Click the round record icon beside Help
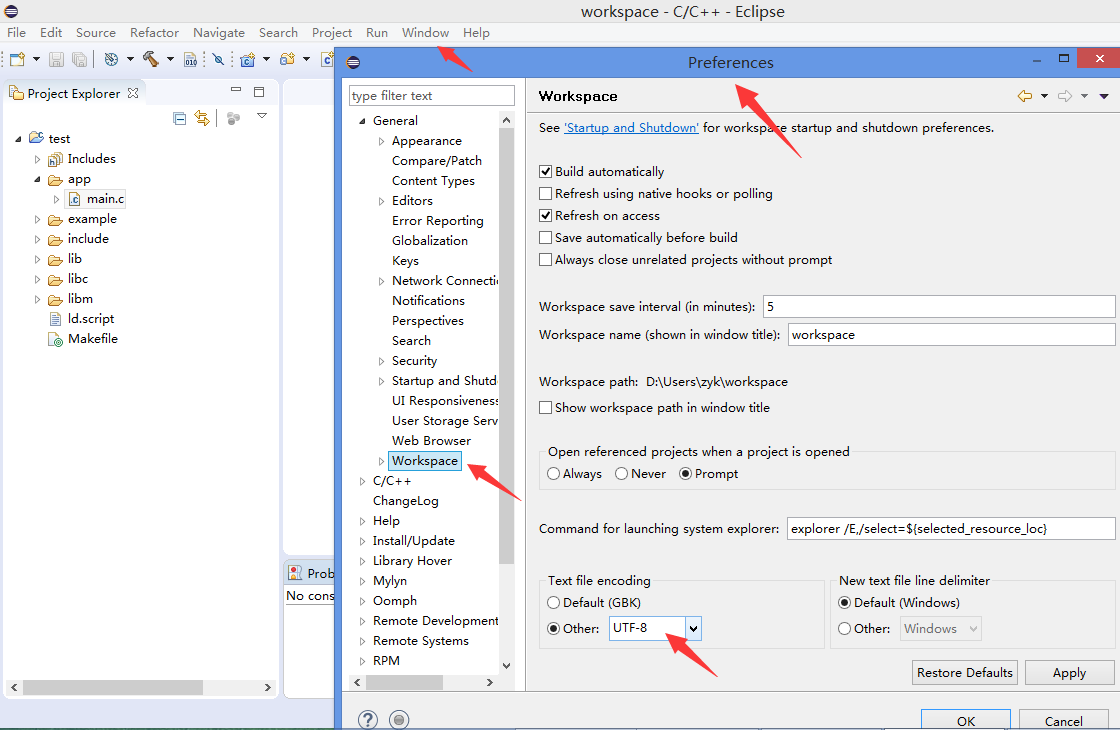Viewport: 1120px width, 730px height. pos(399,719)
